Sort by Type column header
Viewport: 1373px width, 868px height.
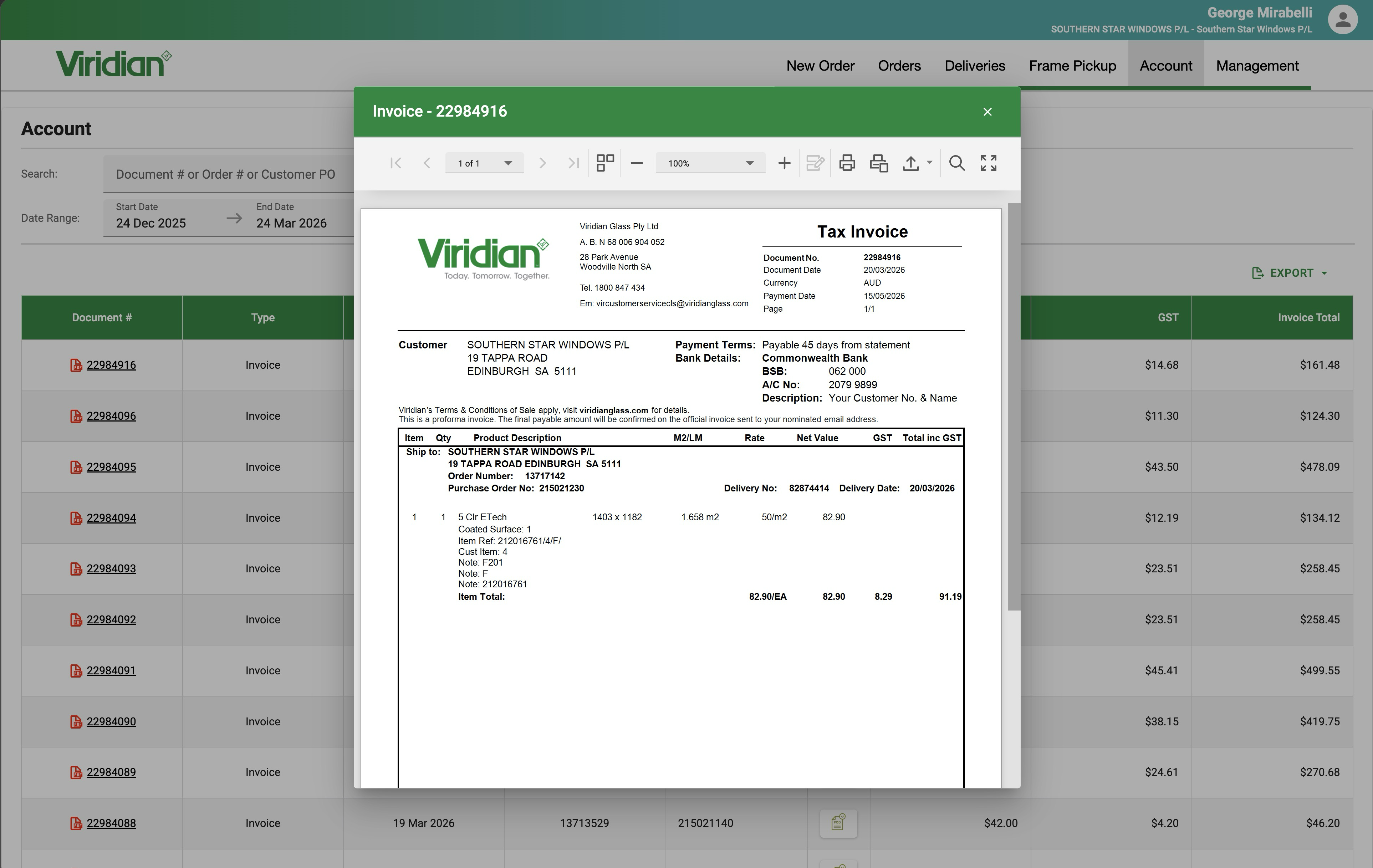[263, 318]
